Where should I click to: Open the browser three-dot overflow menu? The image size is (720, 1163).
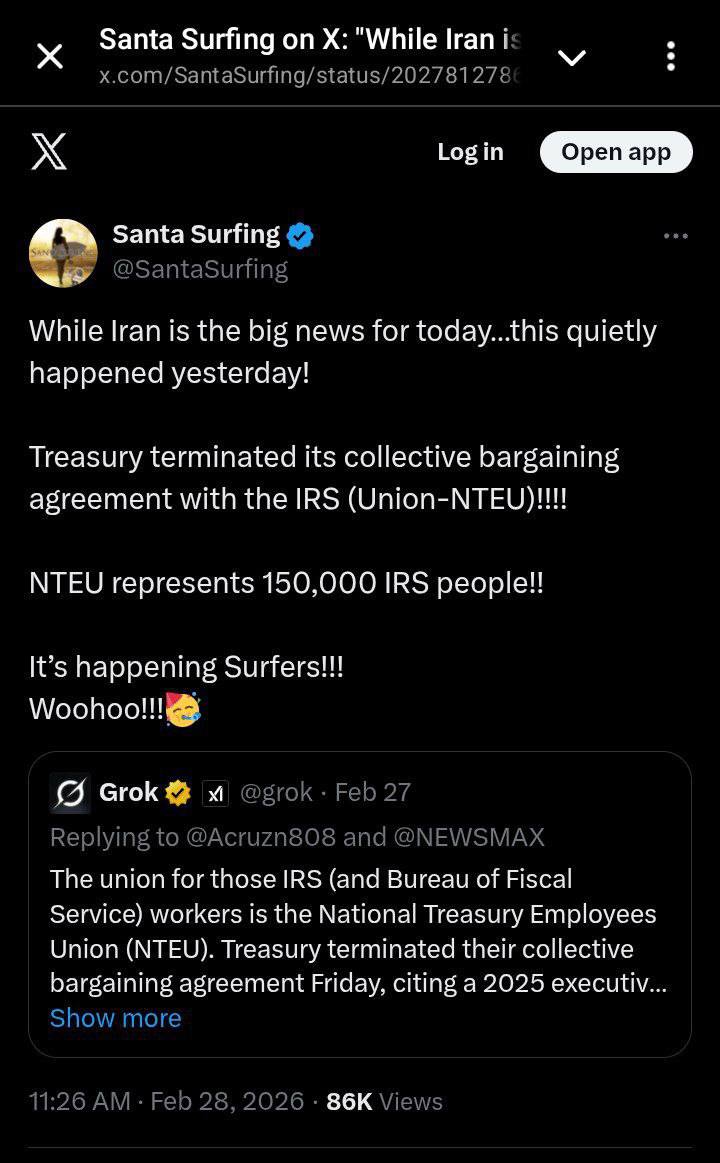pyautogui.click(x=670, y=57)
